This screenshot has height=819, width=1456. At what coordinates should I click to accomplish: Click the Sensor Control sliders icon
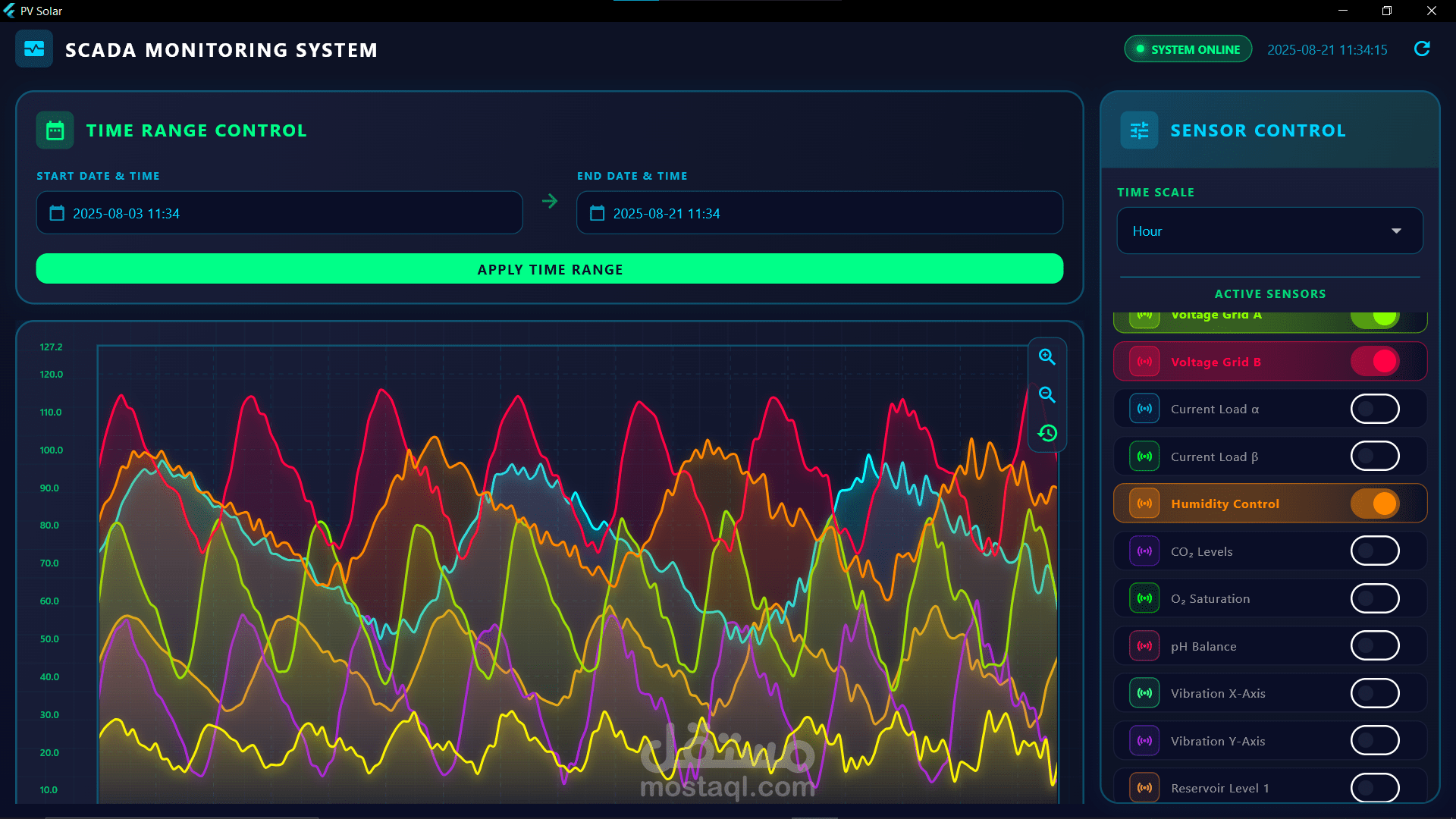(1139, 130)
